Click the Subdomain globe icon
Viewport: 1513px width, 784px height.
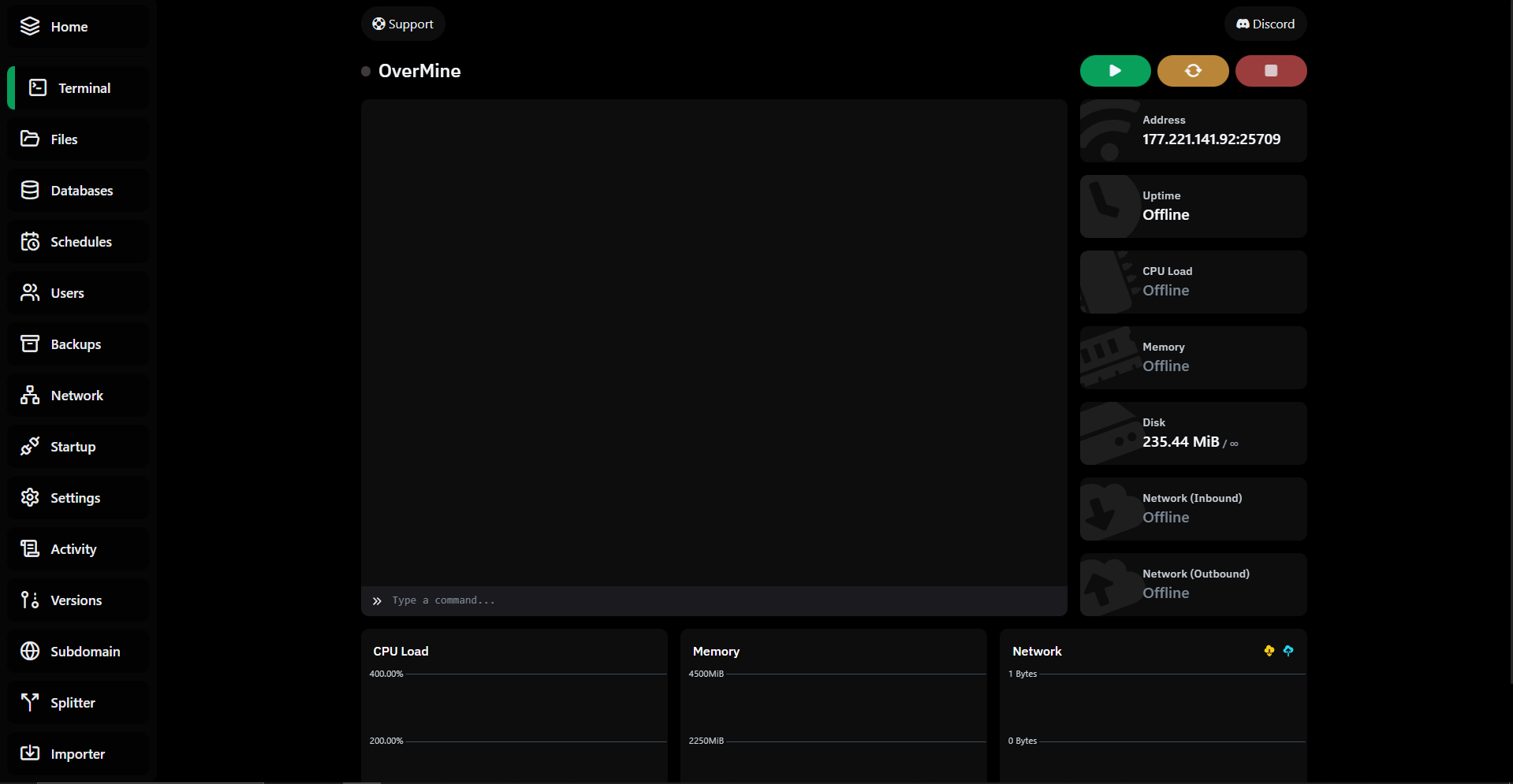(30, 651)
